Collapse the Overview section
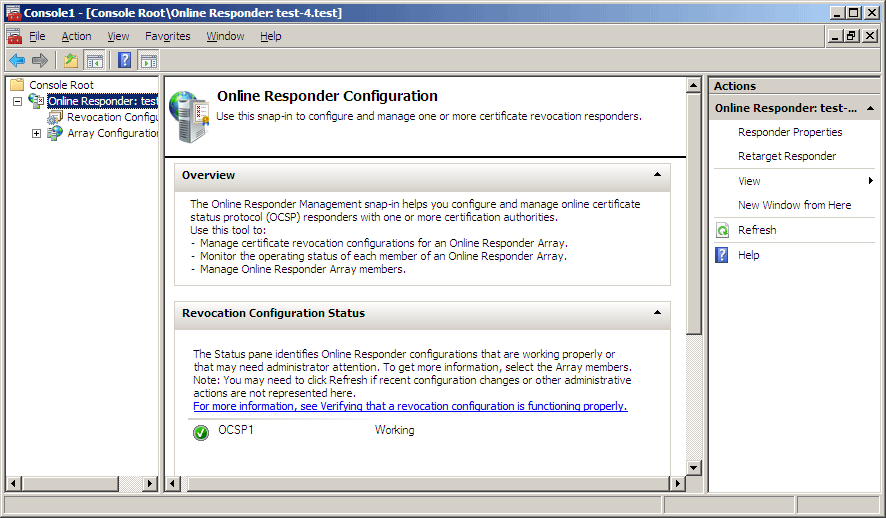The image size is (886, 518). click(657, 175)
